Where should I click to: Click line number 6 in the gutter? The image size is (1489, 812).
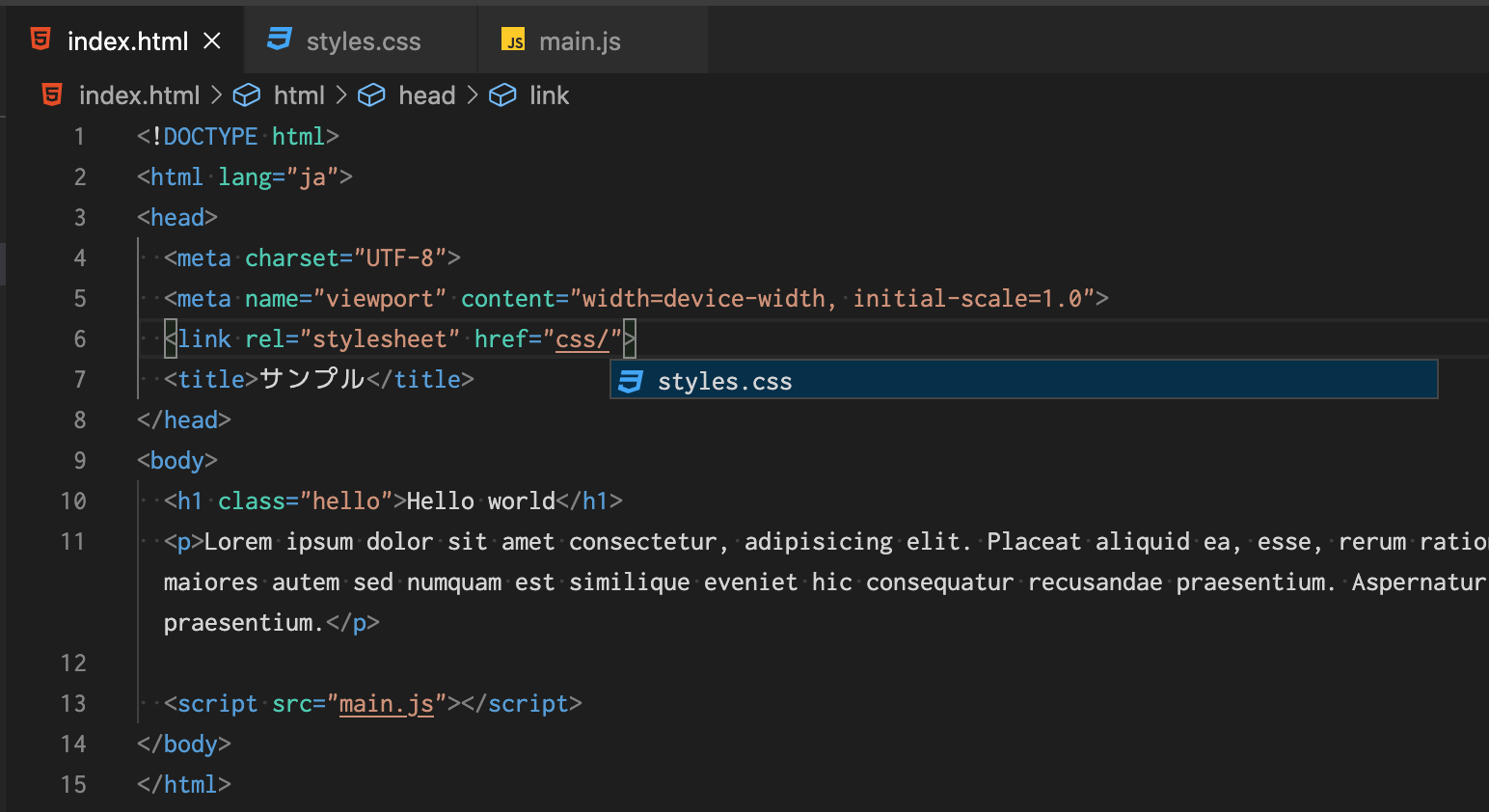pyautogui.click(x=80, y=339)
